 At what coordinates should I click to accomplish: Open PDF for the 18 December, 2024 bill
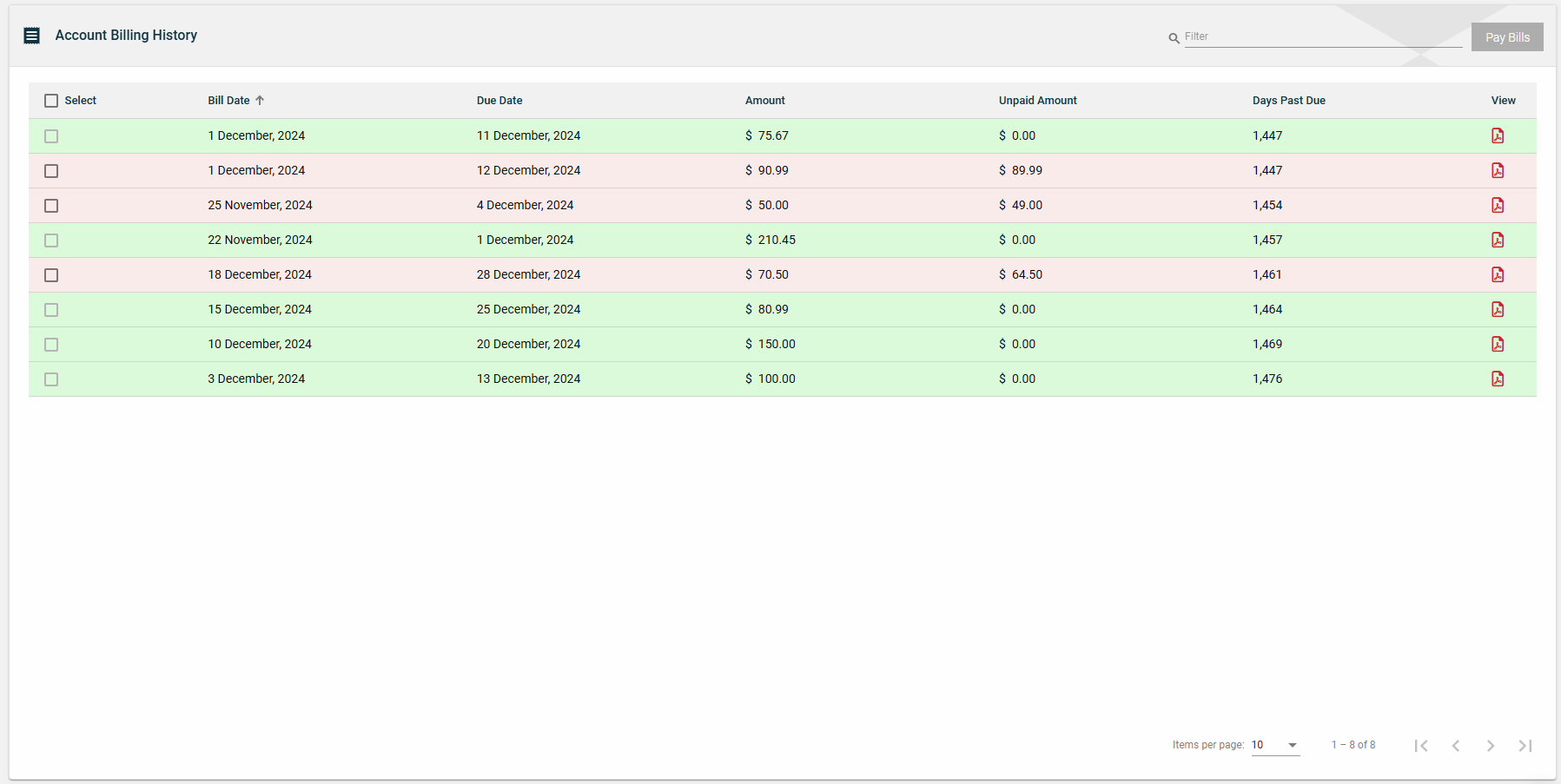pos(1498,274)
